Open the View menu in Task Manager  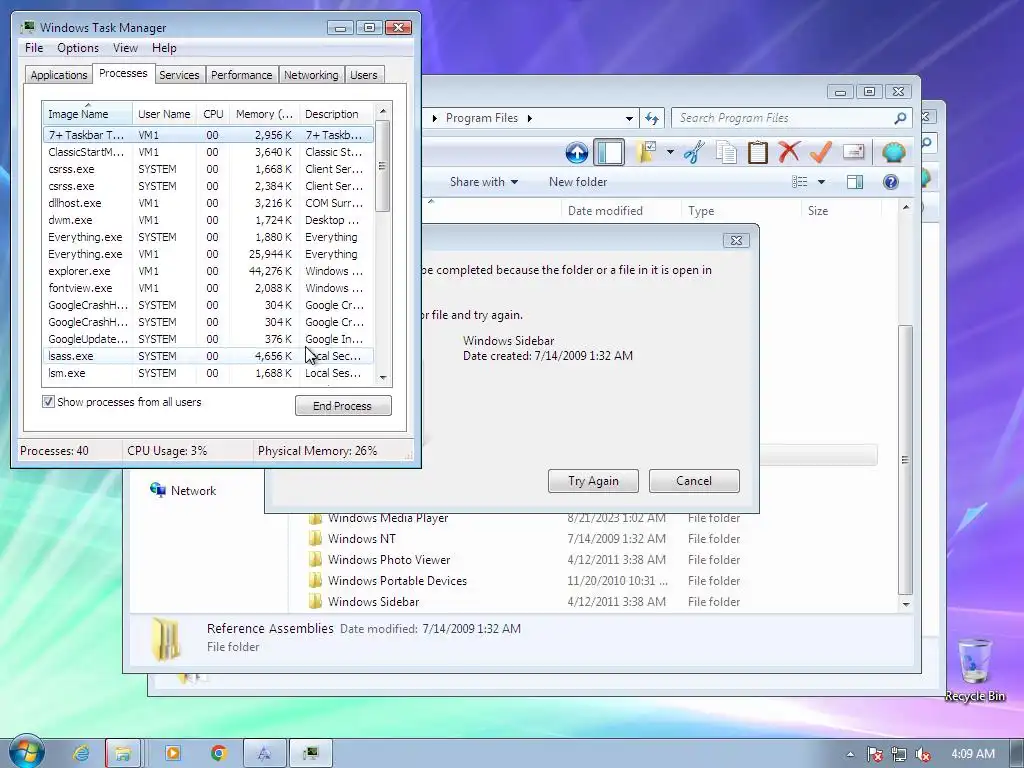125,48
